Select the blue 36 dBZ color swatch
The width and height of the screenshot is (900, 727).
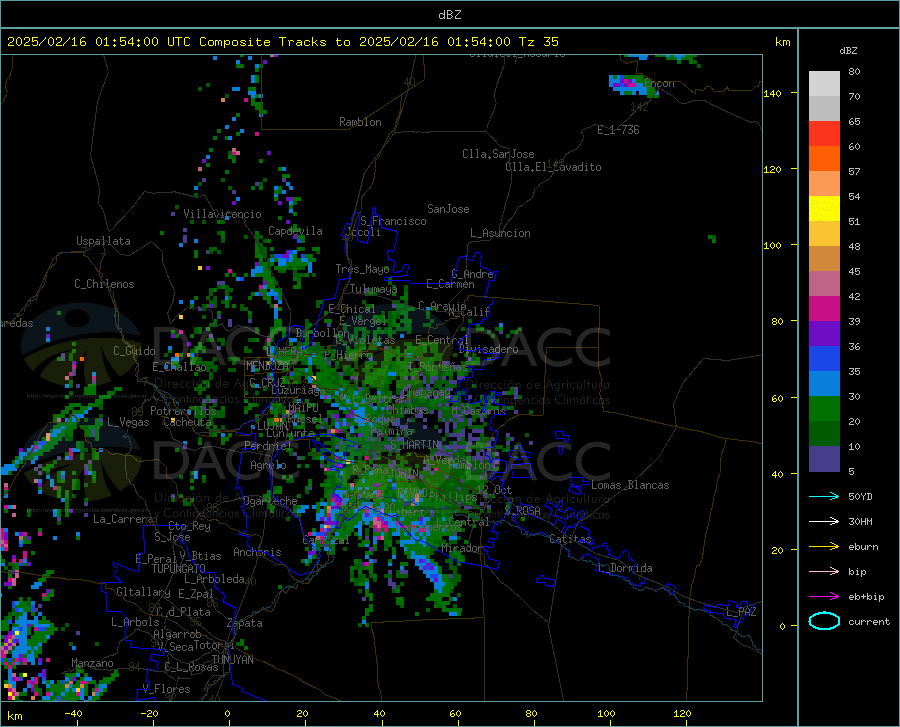click(824, 359)
